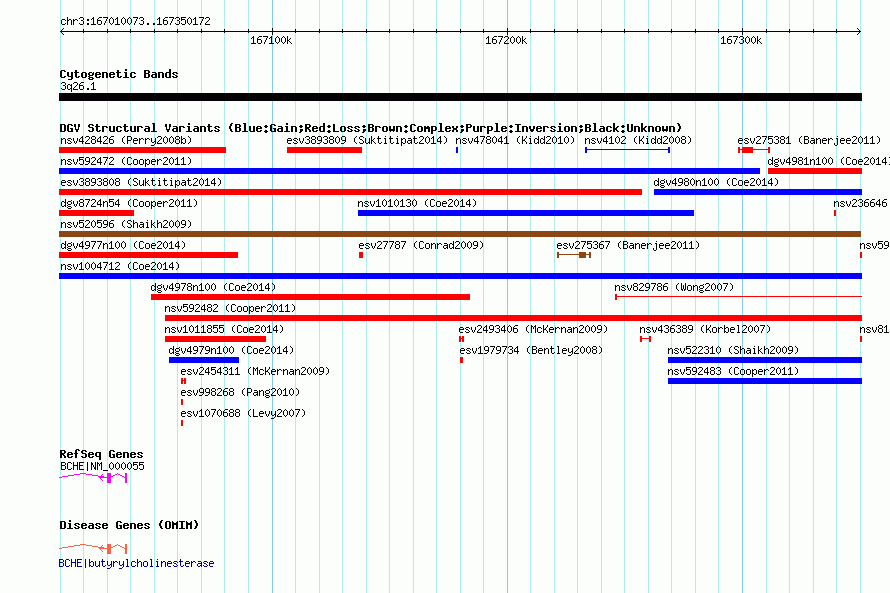Open variant nsv478041 (Kidd2010)

pos(515,140)
